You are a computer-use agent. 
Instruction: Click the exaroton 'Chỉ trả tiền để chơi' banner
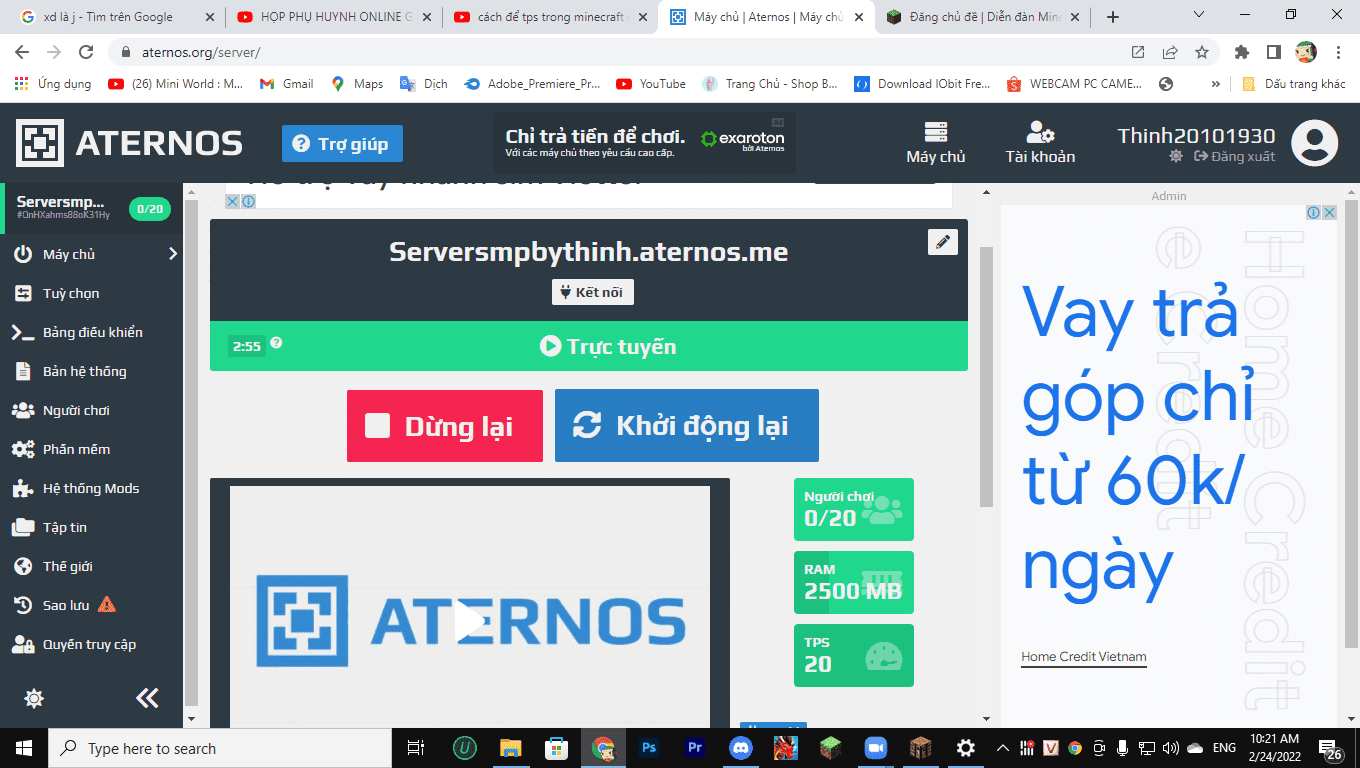click(645, 142)
